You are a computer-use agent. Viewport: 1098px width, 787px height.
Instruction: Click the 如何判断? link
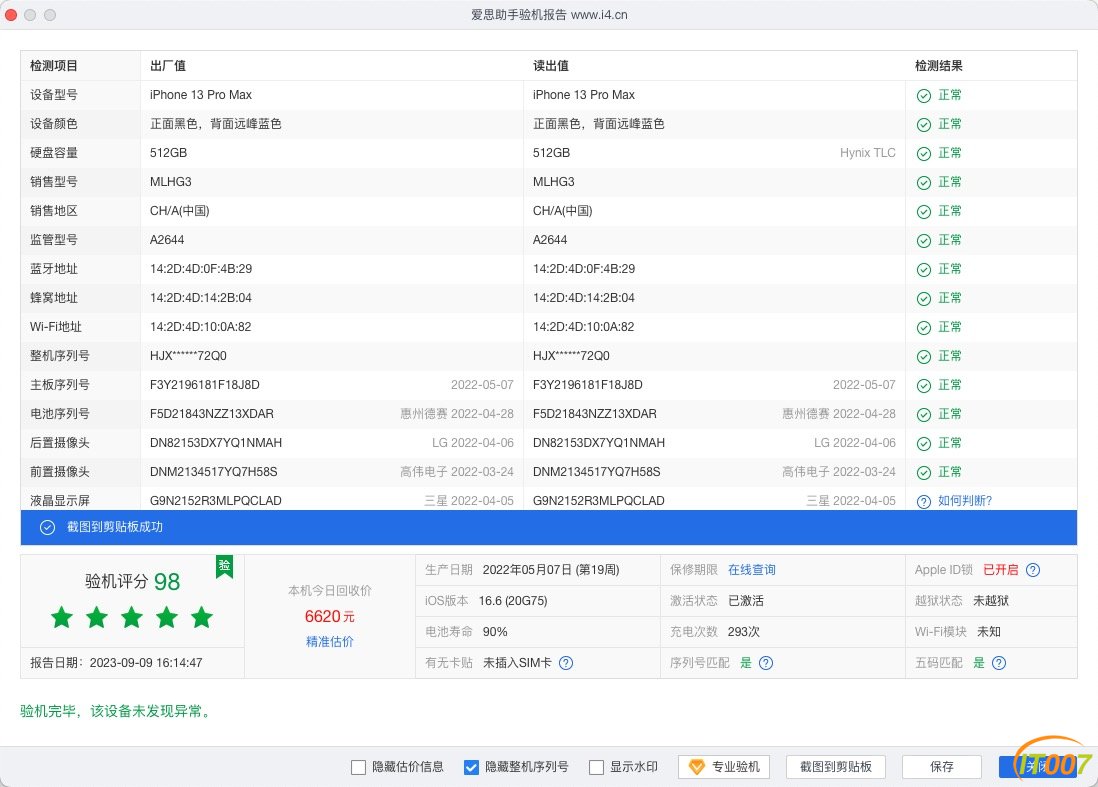pos(965,501)
